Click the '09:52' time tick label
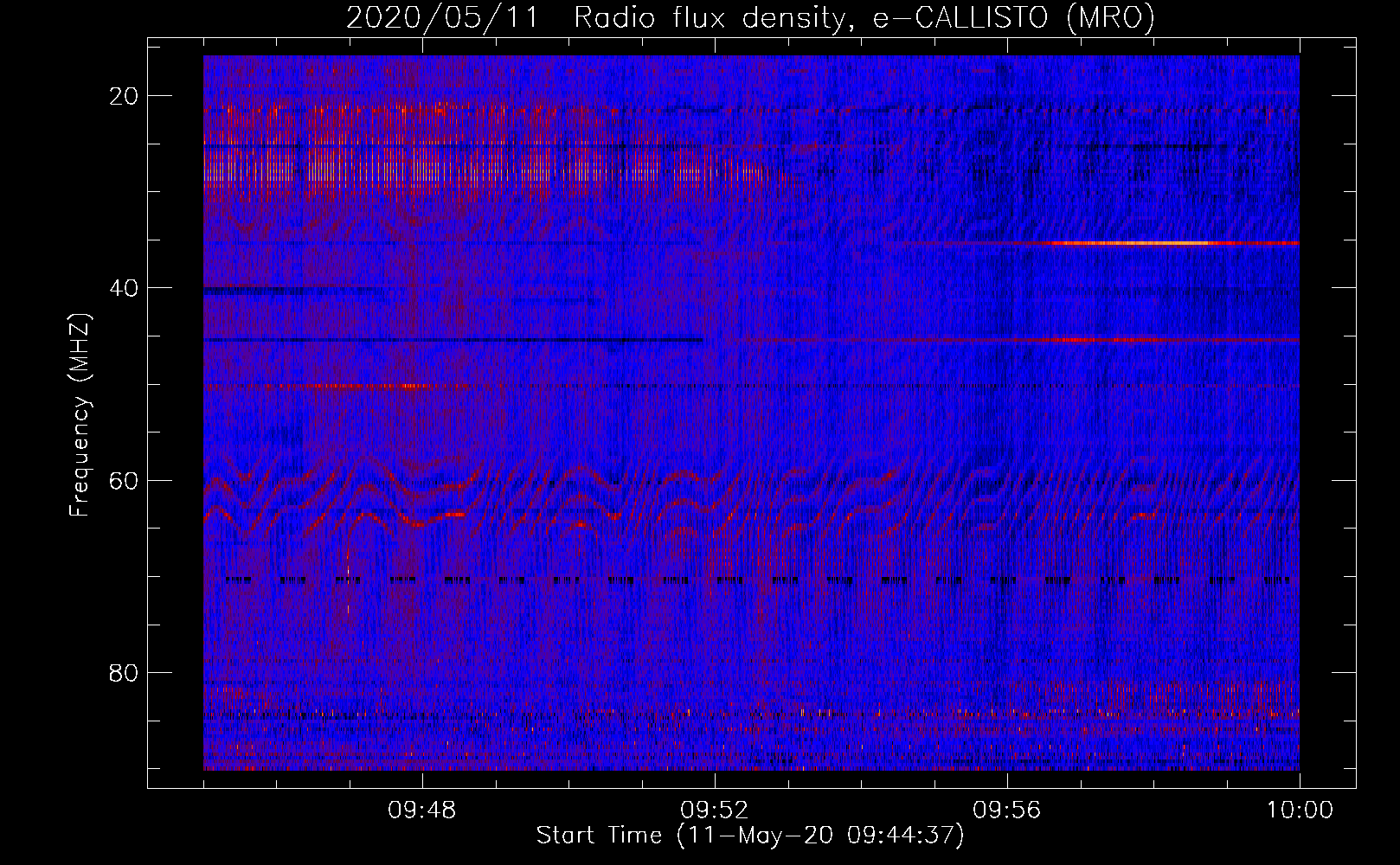The width and height of the screenshot is (1400, 865). point(715,811)
